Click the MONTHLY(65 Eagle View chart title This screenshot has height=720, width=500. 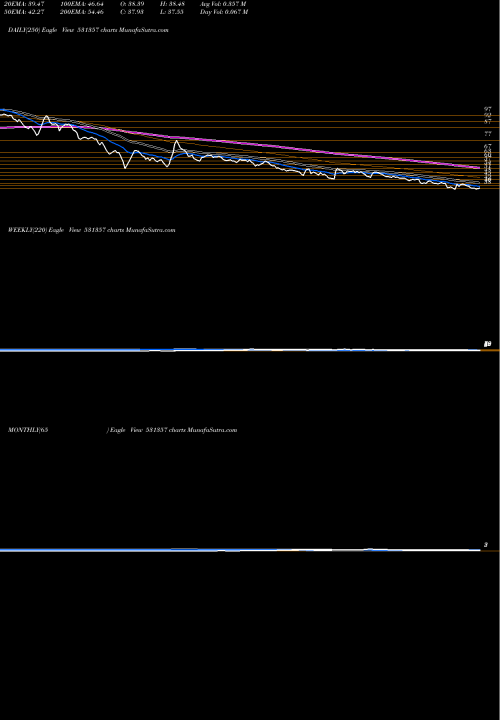coord(122,430)
